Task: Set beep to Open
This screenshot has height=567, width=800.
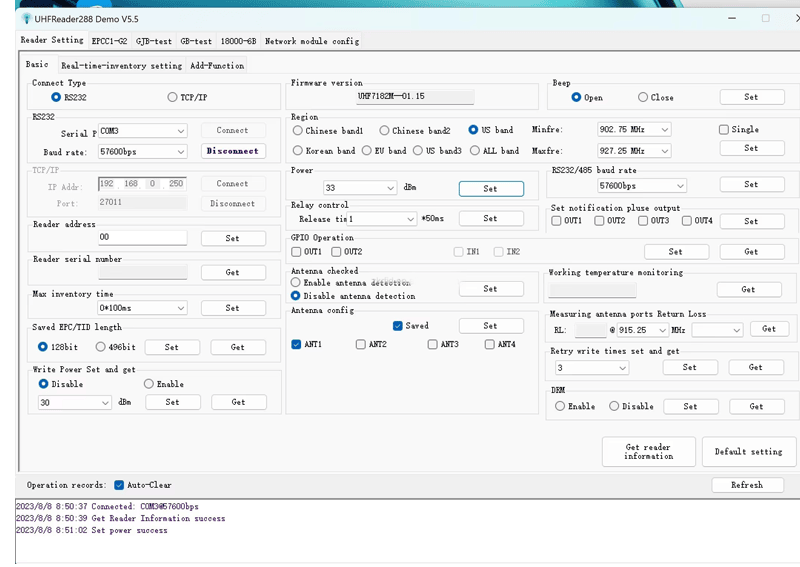Action: (587, 97)
